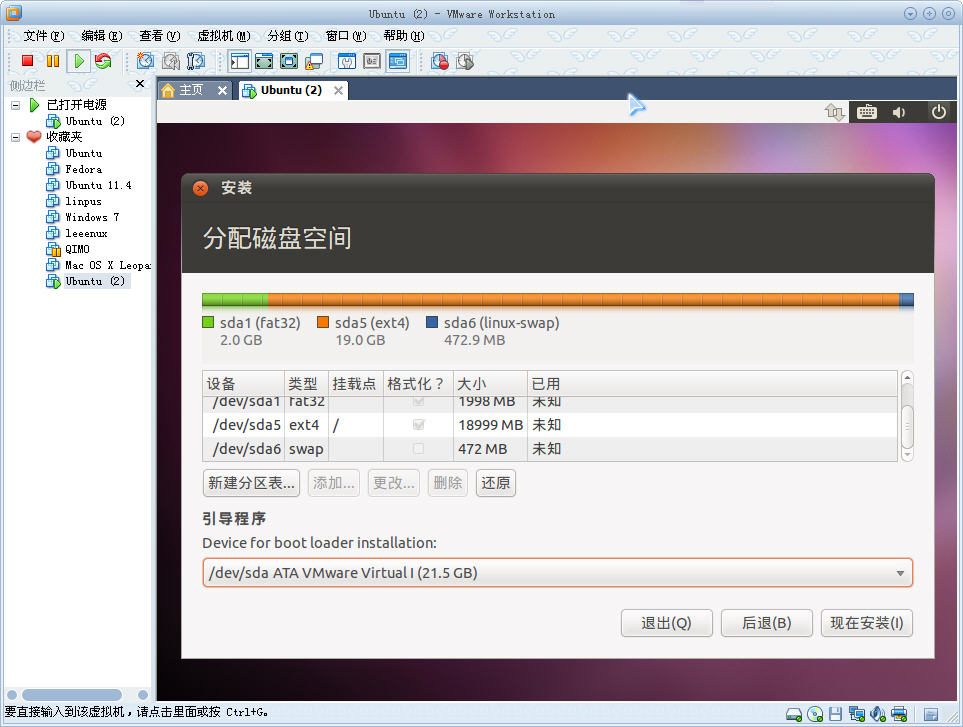This screenshot has height=727, width=963.
Task: Toggle the format checkbox for /dev/sda5
Action: (x=419, y=425)
